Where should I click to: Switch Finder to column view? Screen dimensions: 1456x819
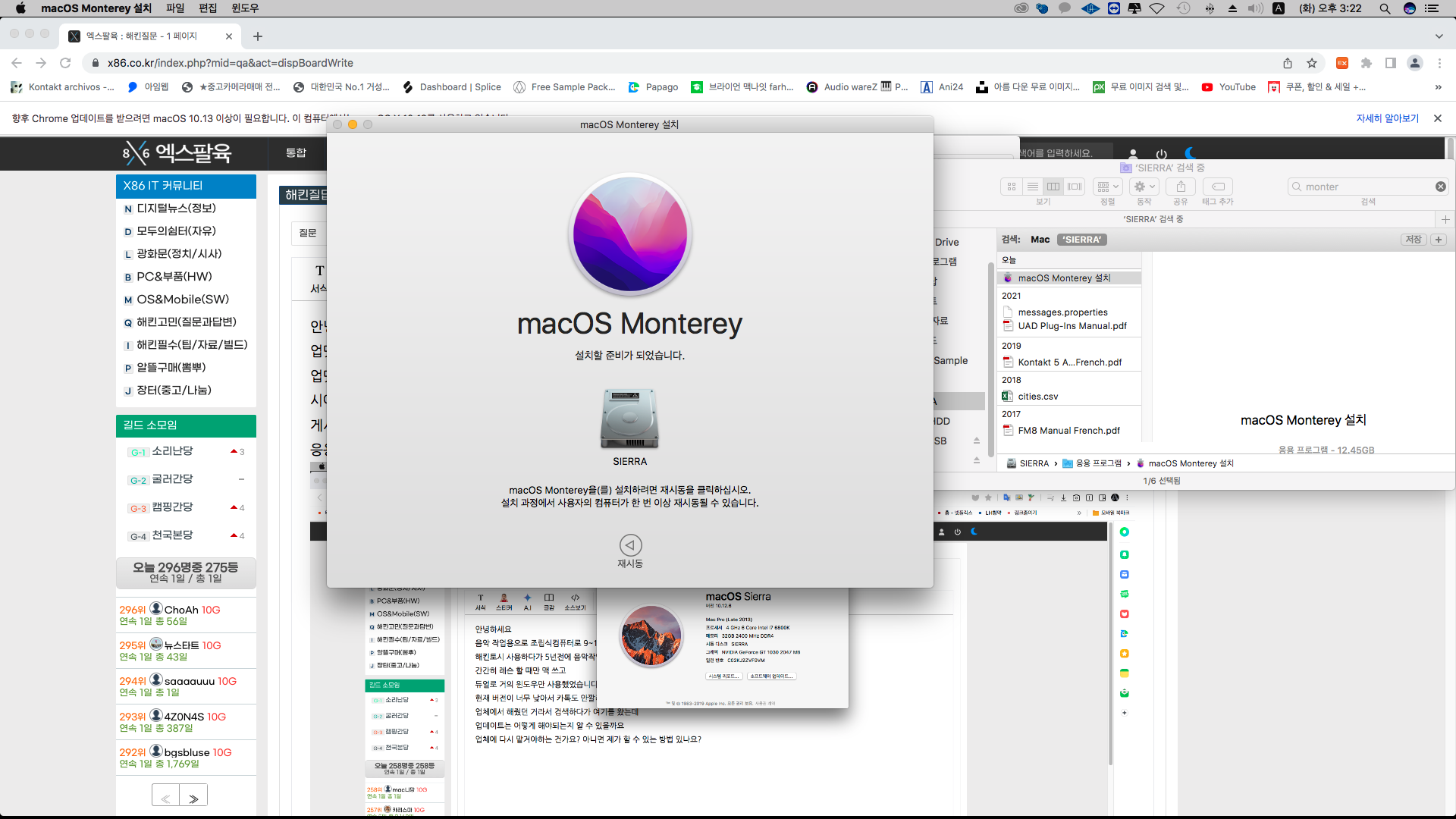1053,187
